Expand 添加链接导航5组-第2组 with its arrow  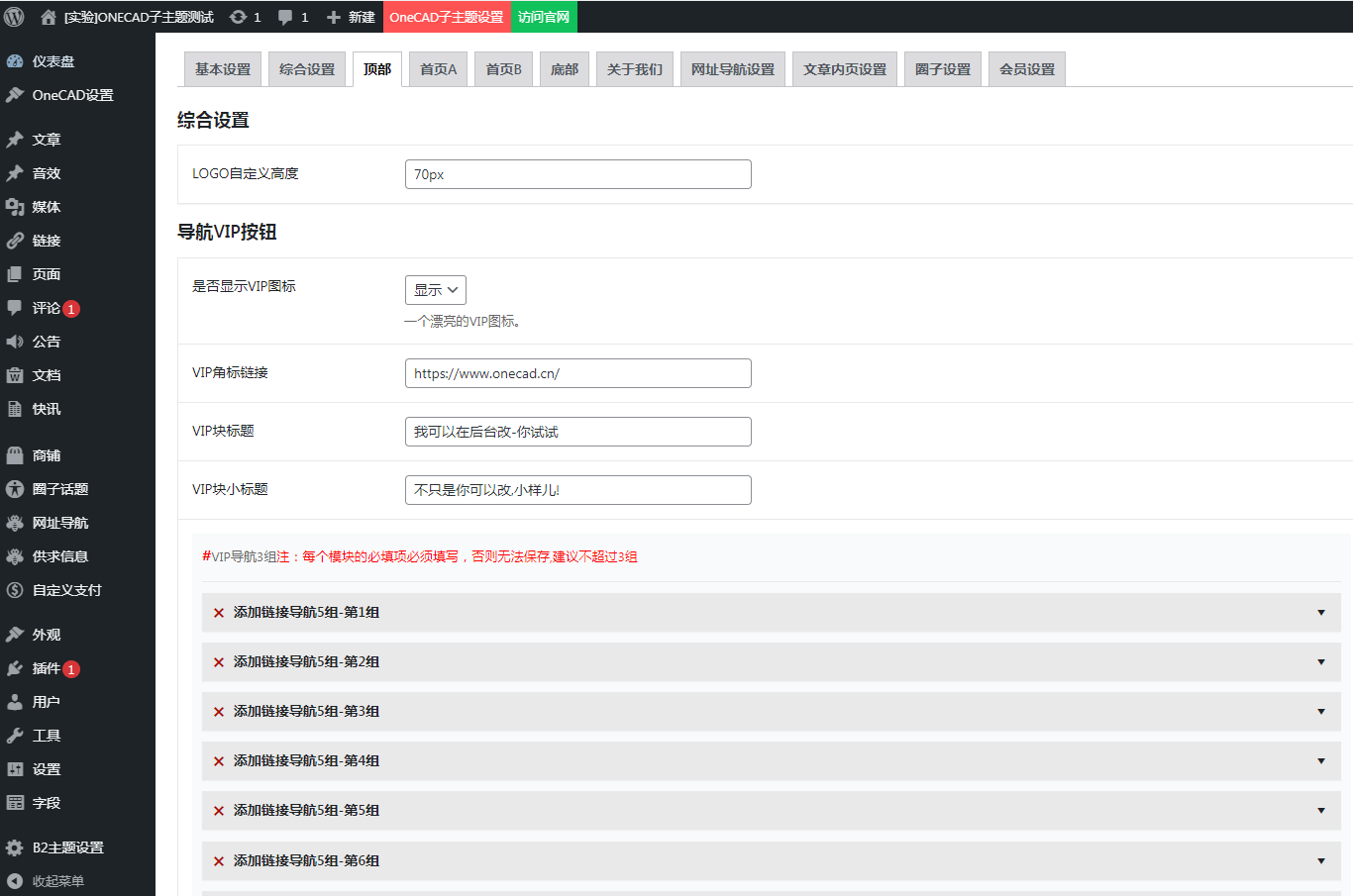1321,662
